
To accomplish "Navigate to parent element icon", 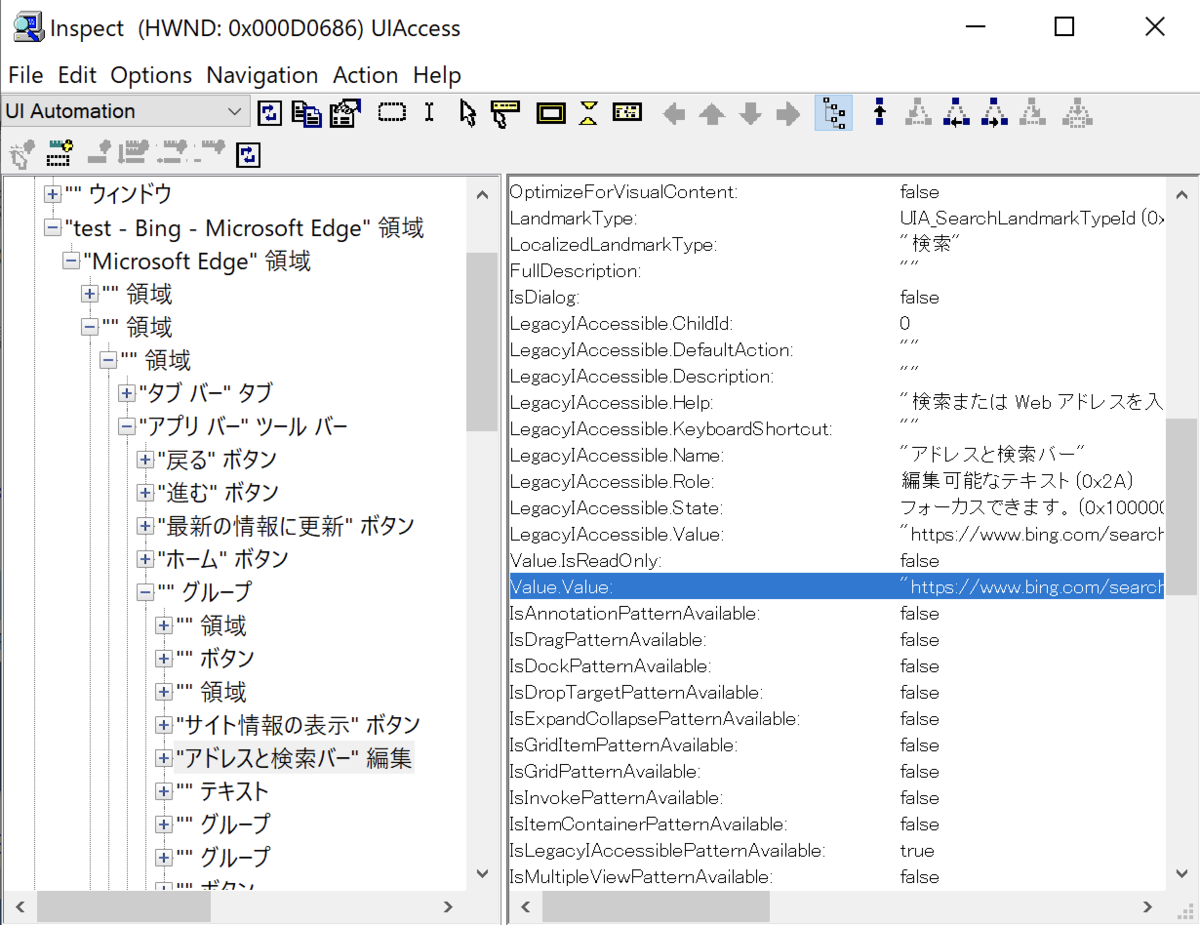I will 880,112.
